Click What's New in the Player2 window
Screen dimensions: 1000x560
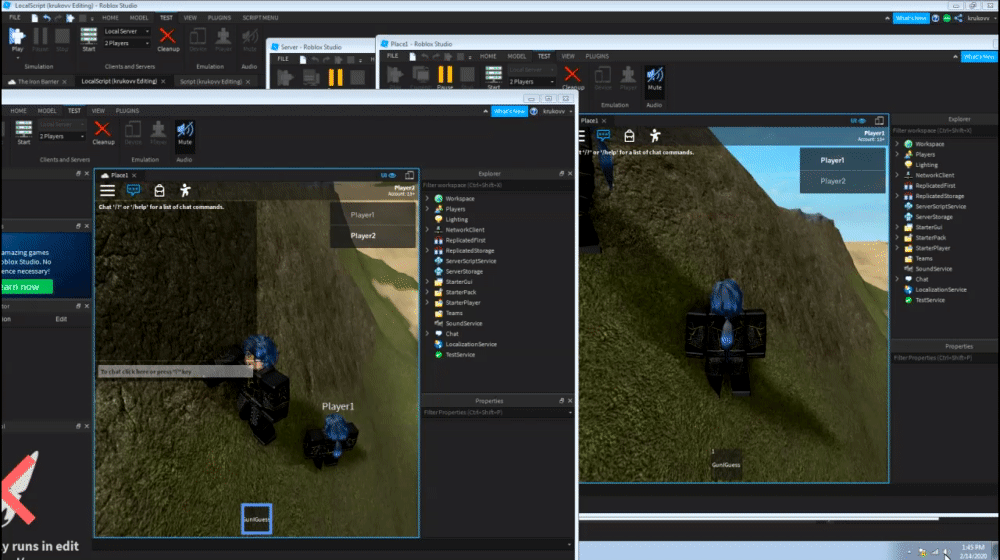click(509, 111)
